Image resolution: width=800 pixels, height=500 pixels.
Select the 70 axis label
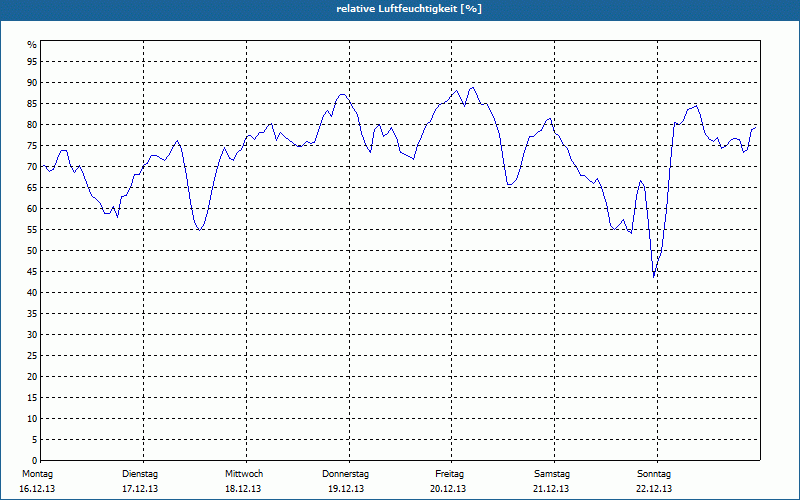[x=32, y=167]
